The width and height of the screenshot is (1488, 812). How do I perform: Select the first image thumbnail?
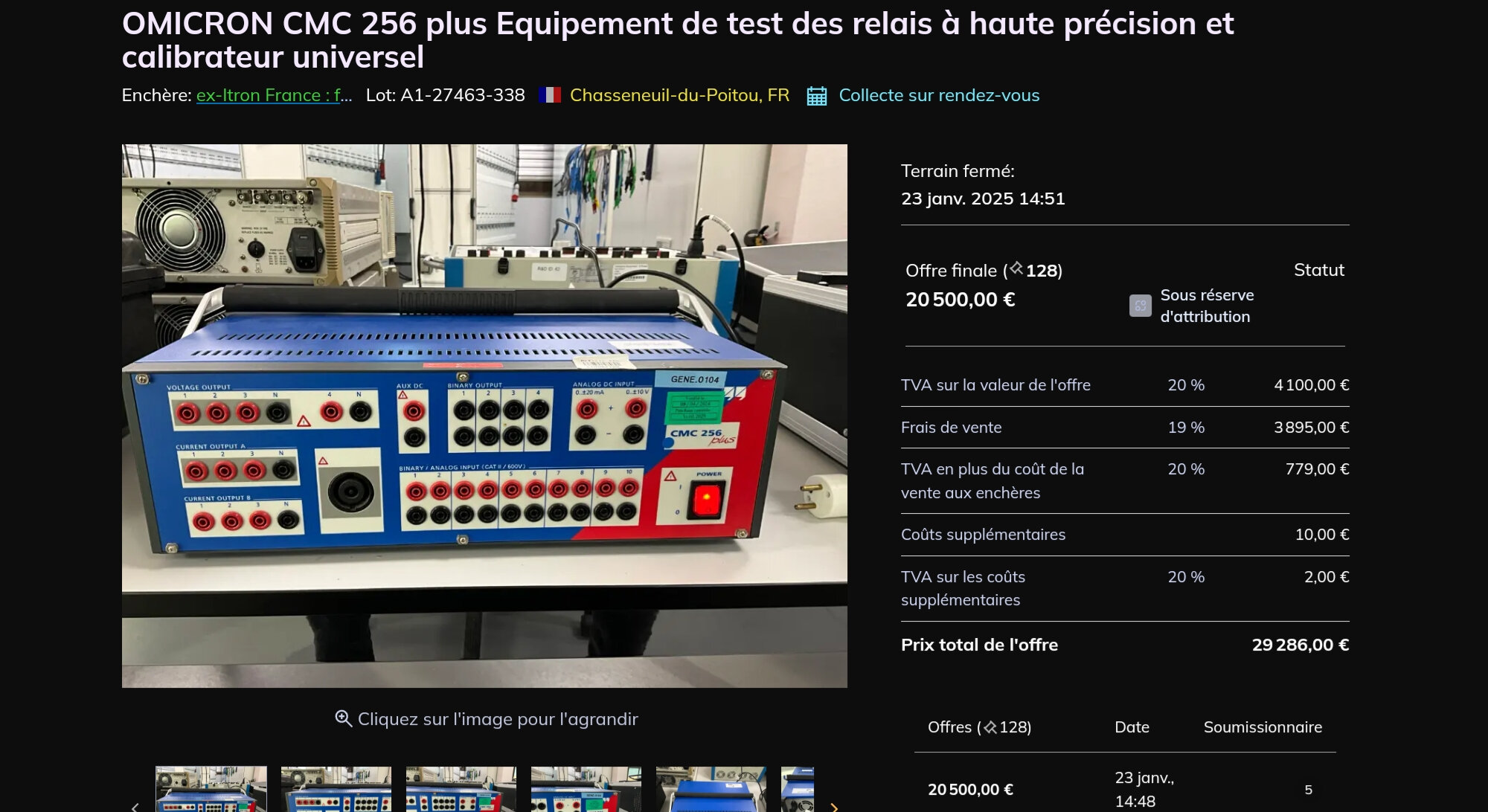(x=211, y=790)
